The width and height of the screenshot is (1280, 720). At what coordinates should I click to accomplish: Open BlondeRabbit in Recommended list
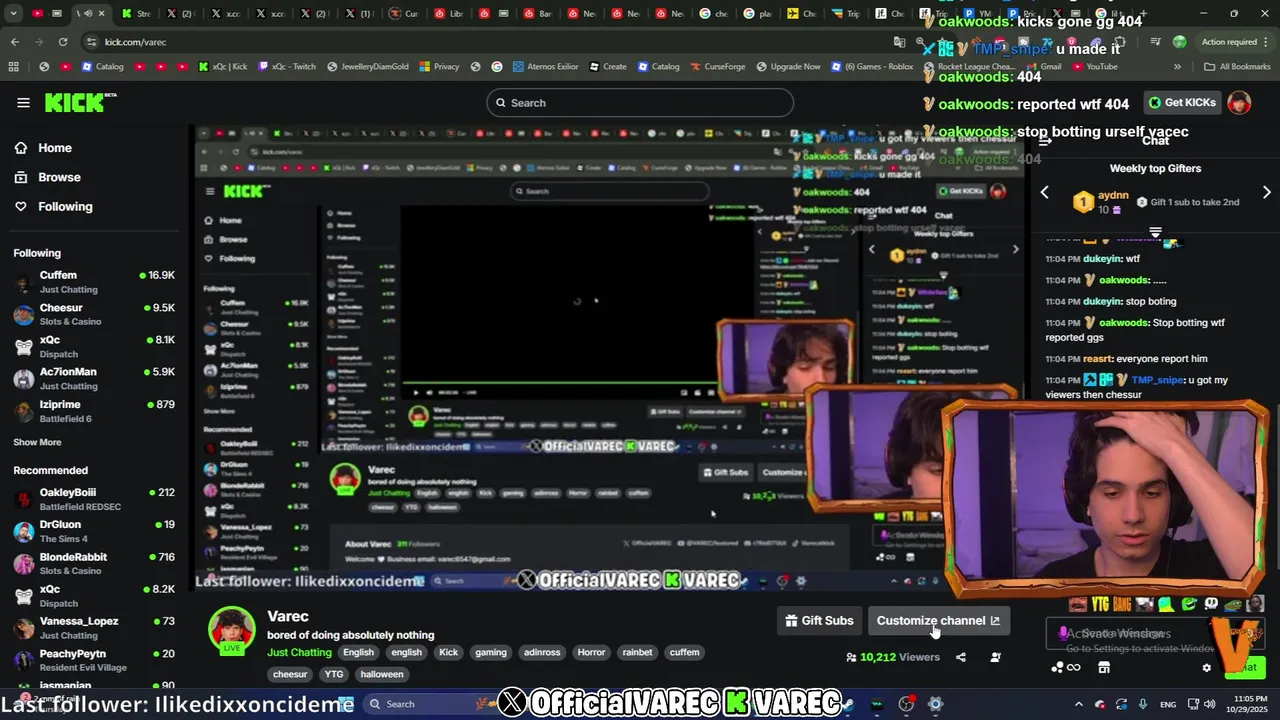coord(94,563)
